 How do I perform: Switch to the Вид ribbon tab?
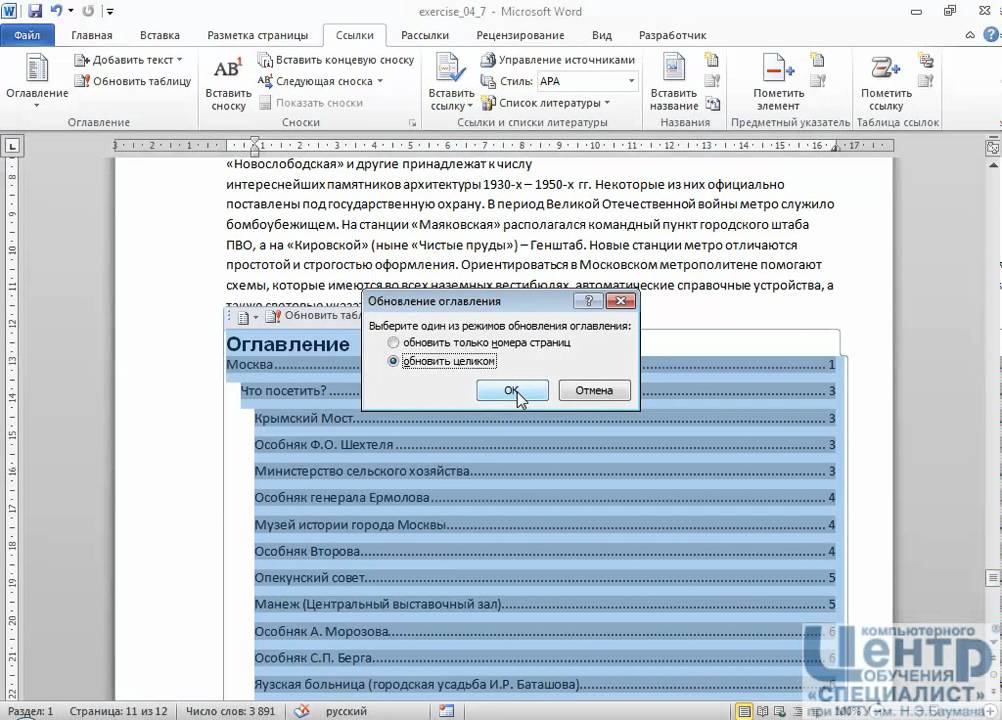coord(601,35)
